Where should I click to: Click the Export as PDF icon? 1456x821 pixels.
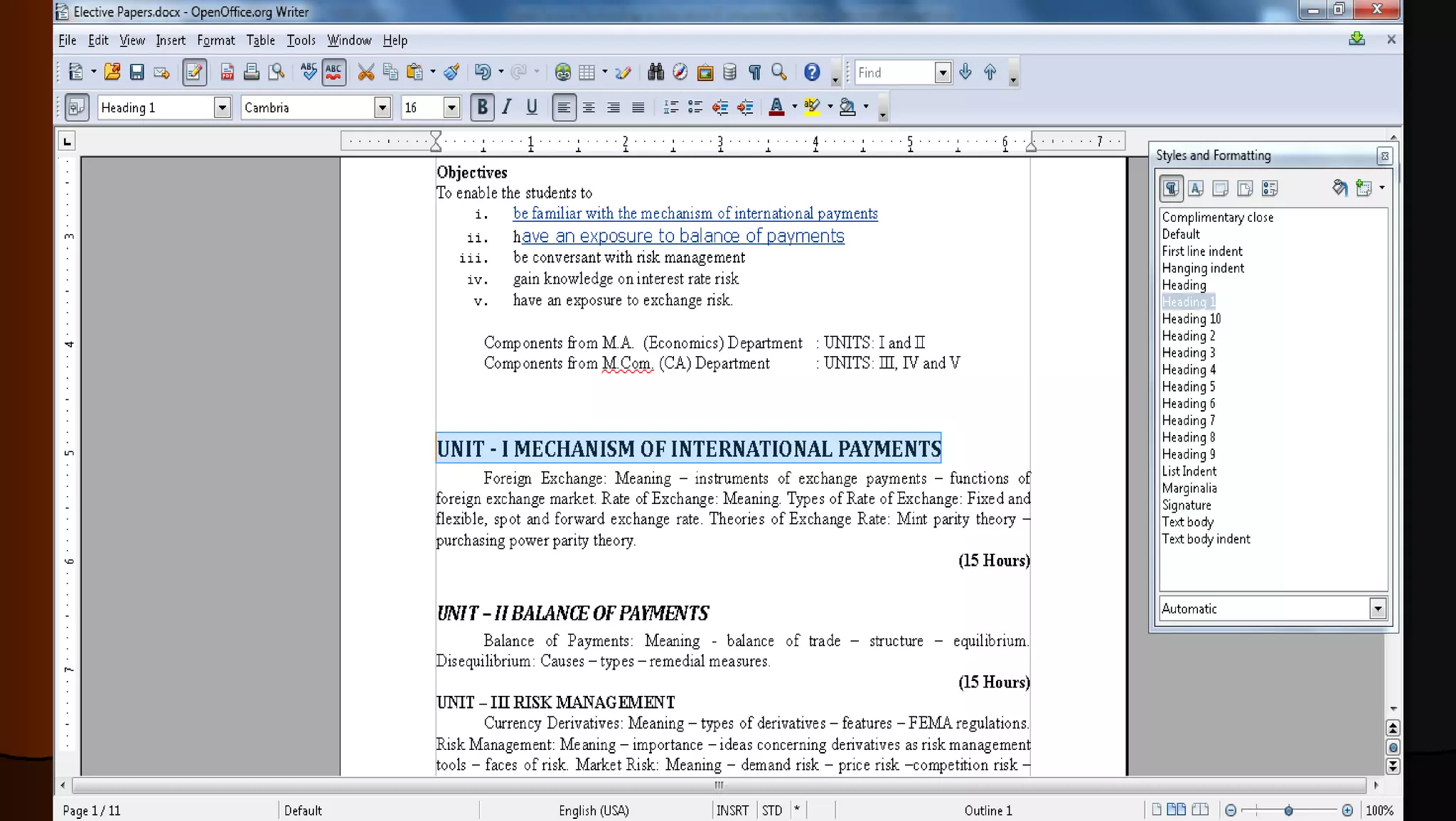(x=227, y=72)
